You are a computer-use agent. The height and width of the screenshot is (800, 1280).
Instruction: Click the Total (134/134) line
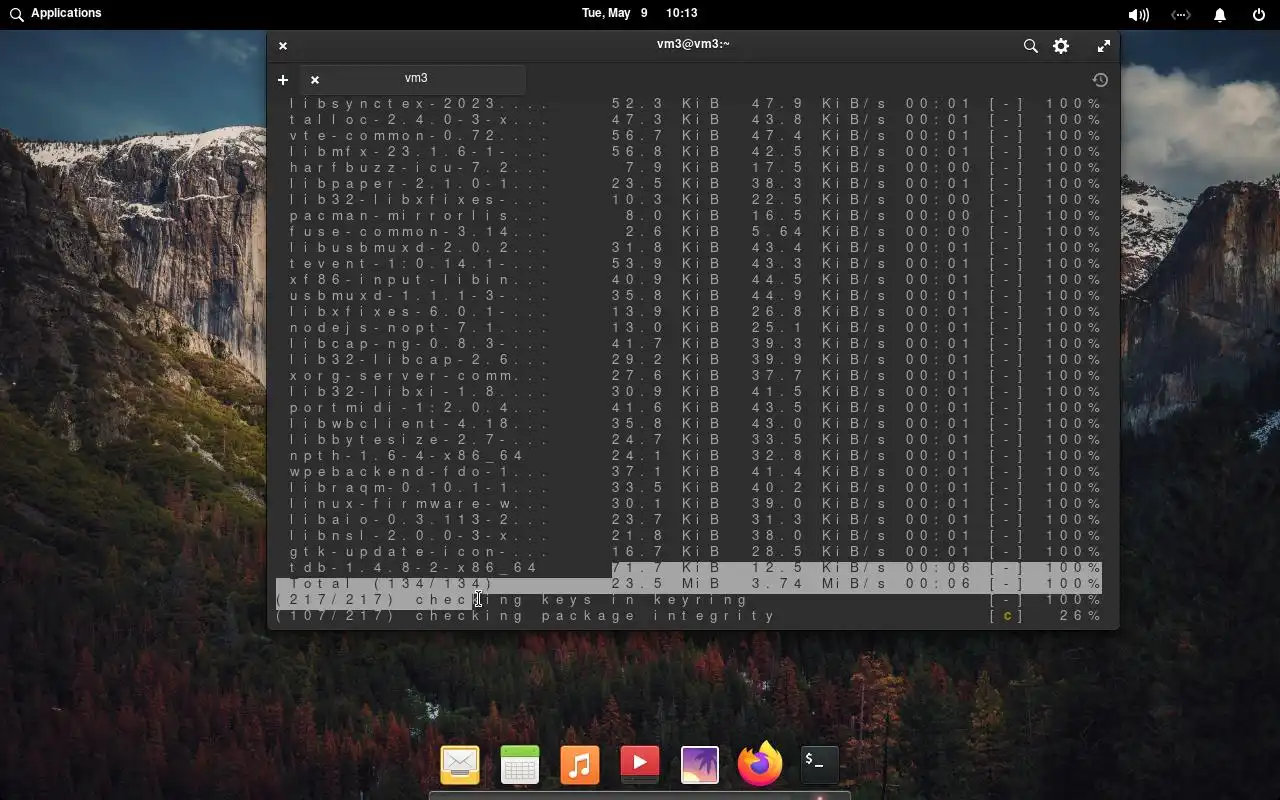tap(689, 584)
